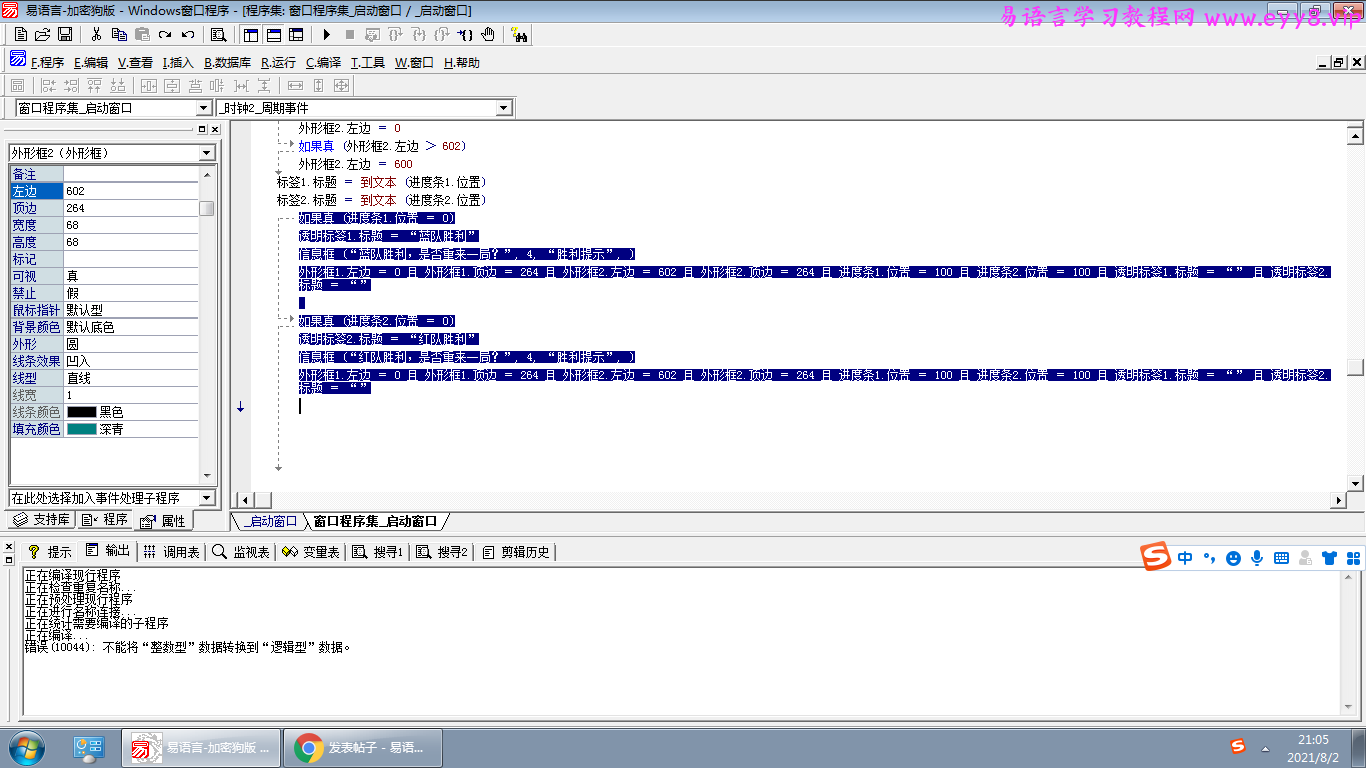The width and height of the screenshot is (1366, 768).
Task: Click Sogou tray icon in taskbar
Action: point(1238,747)
